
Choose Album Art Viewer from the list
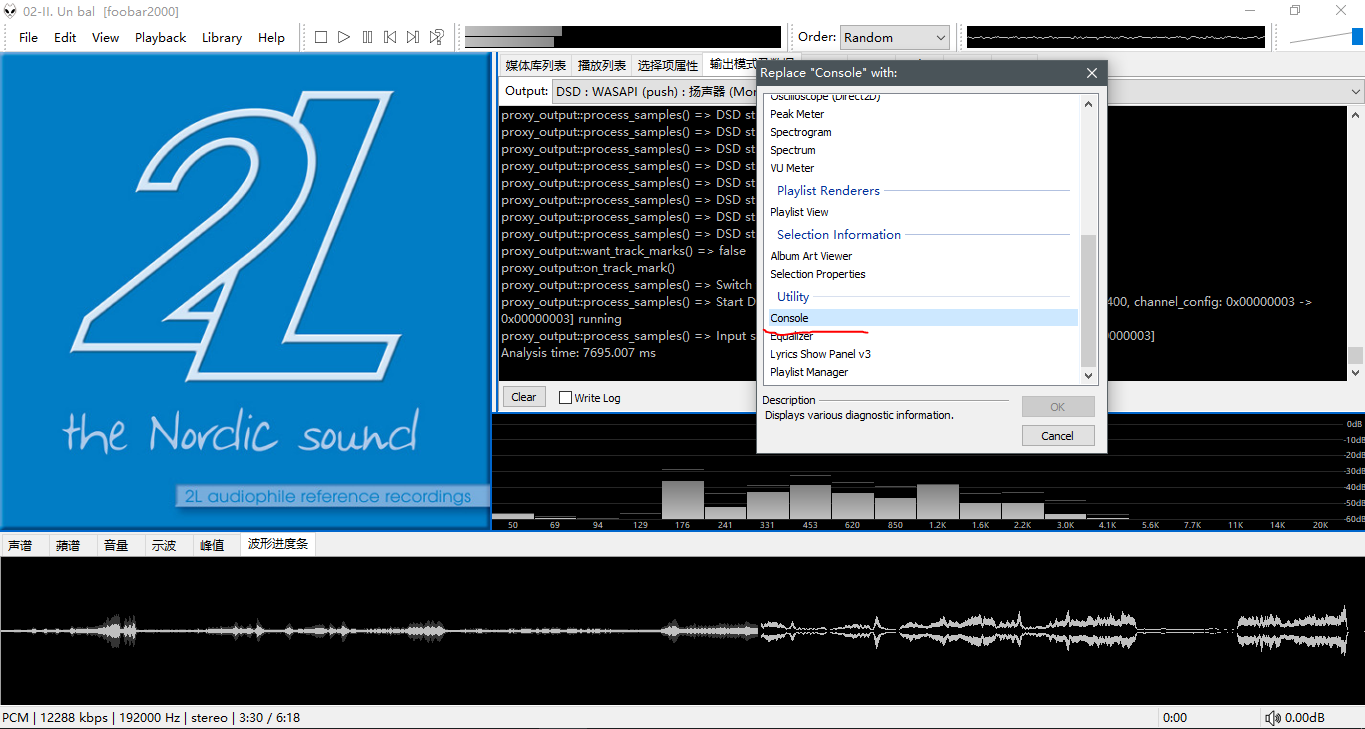click(x=811, y=256)
